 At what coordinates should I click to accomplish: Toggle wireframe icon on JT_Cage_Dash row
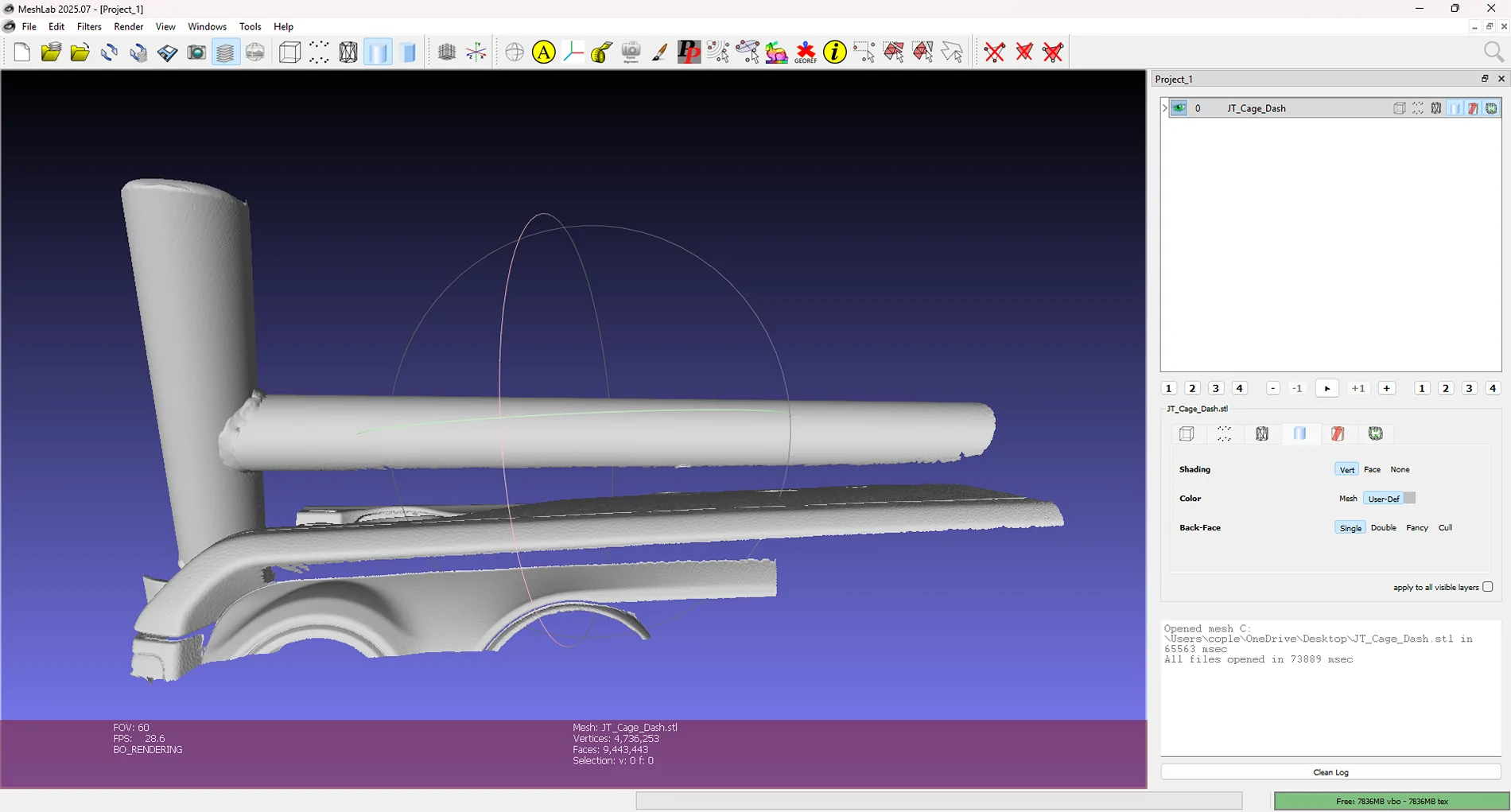(1436, 108)
